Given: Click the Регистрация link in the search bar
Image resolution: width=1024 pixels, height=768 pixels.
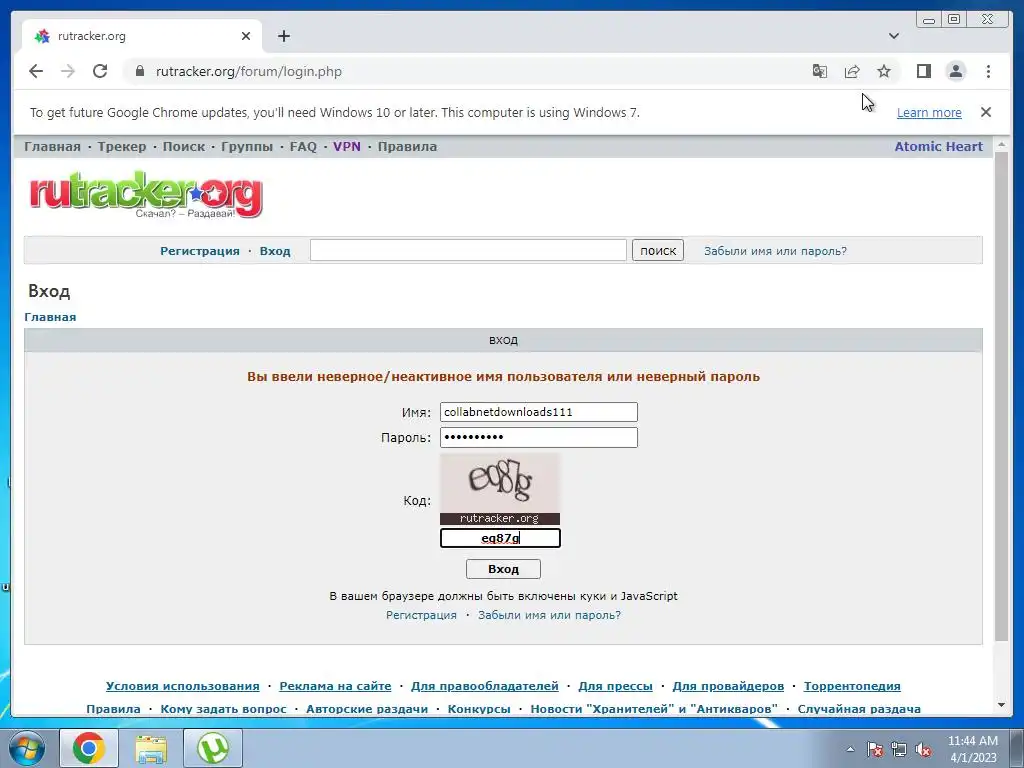Looking at the screenshot, I should point(200,251).
